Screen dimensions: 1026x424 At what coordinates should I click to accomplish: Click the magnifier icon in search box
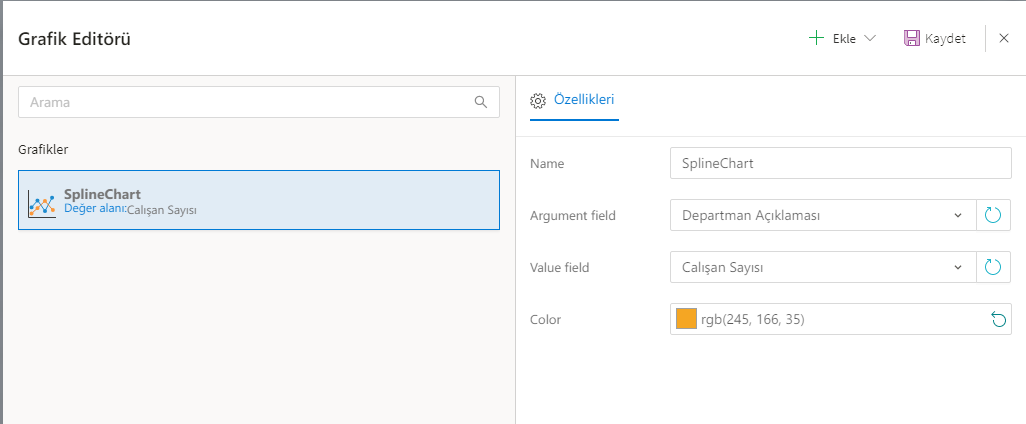(x=481, y=102)
